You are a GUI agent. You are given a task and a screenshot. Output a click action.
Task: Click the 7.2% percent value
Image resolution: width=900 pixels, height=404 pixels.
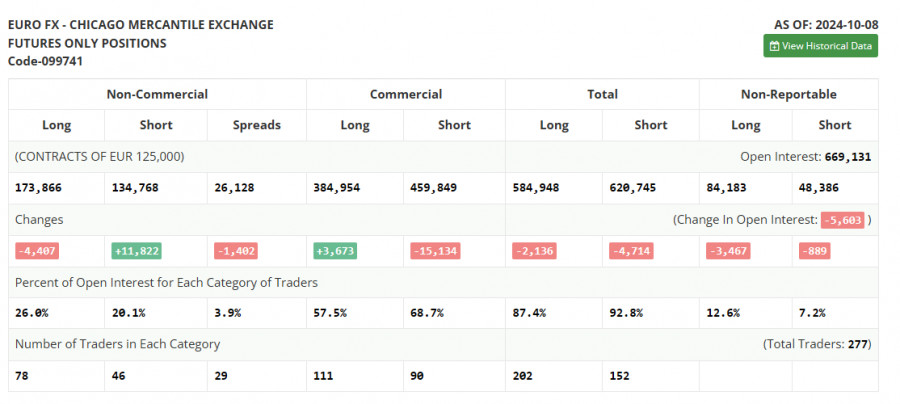click(x=812, y=313)
